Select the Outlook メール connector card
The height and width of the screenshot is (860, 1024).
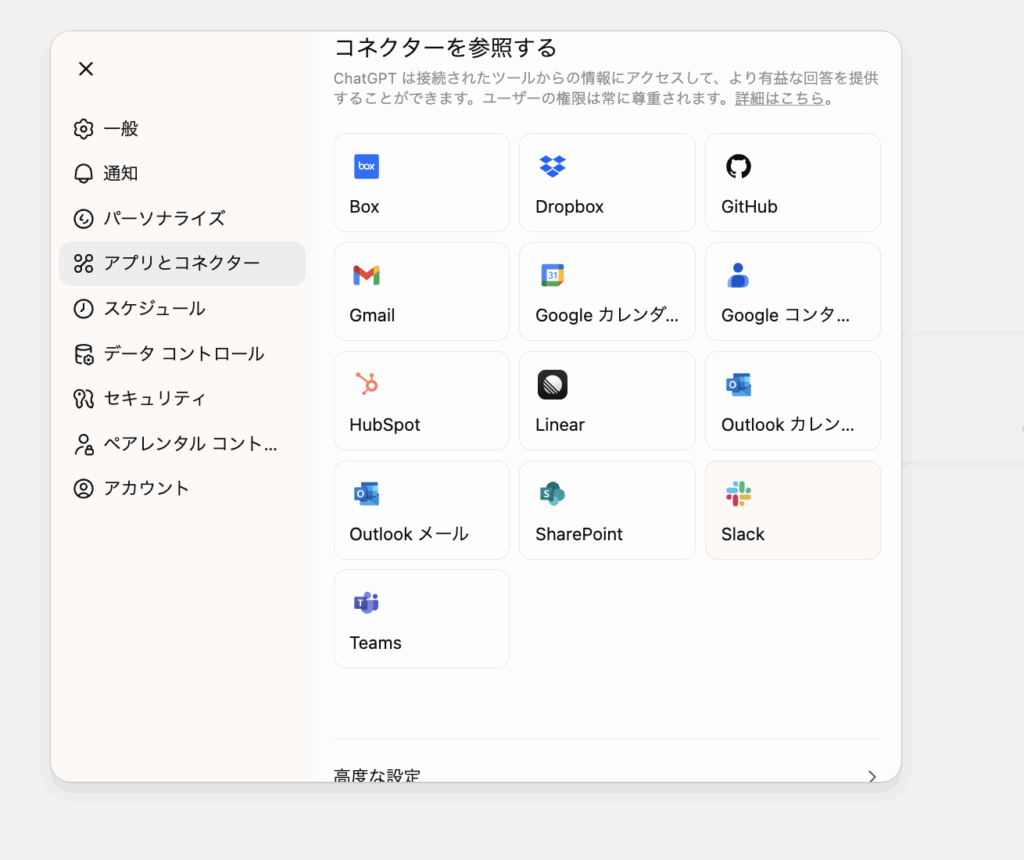[421, 509]
